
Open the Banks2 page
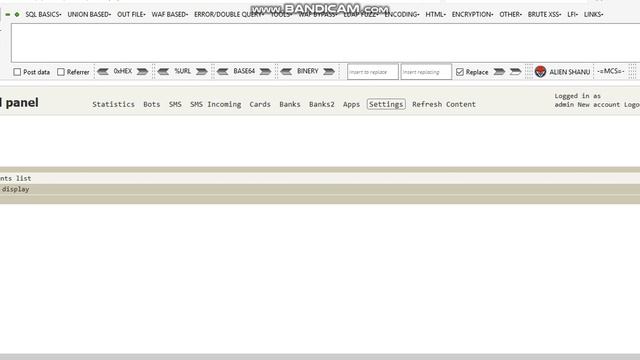[322, 104]
